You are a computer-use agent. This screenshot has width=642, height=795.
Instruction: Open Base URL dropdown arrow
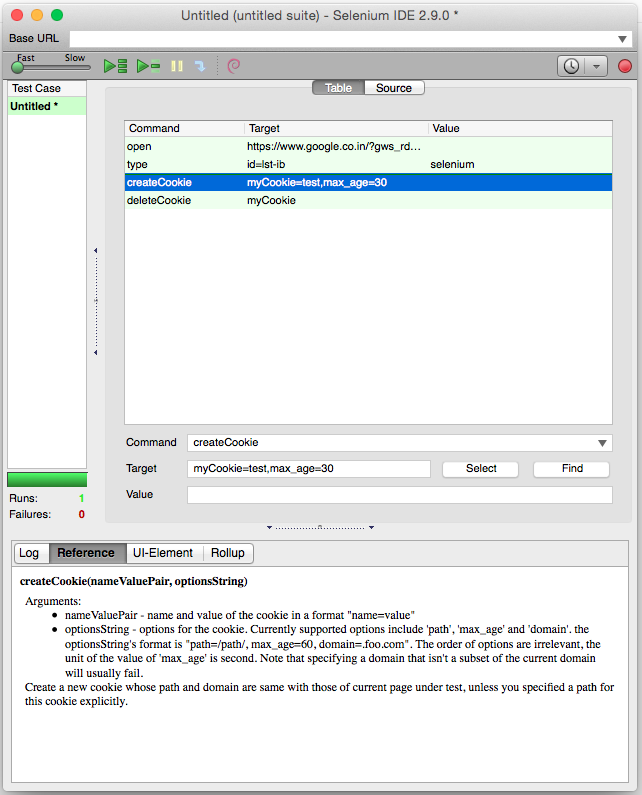click(x=622, y=39)
